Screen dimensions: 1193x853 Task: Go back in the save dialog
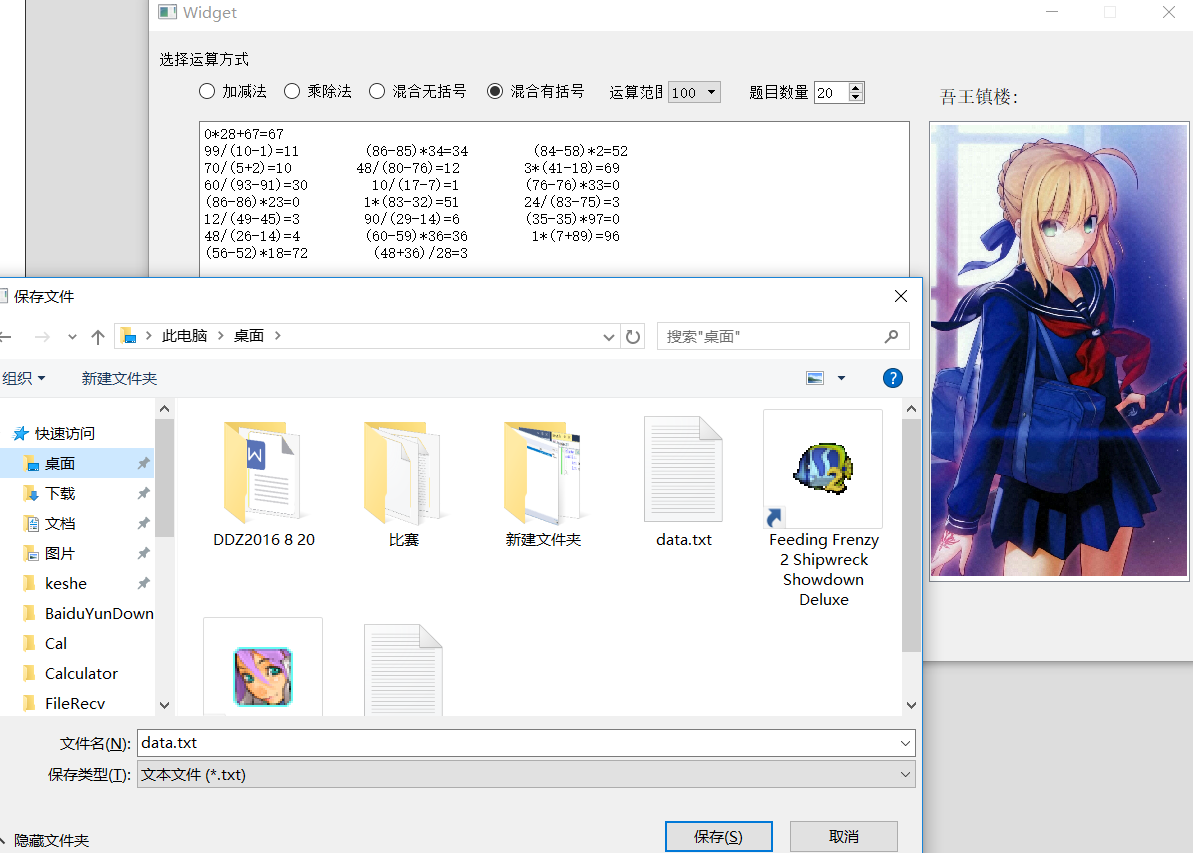coord(6,336)
